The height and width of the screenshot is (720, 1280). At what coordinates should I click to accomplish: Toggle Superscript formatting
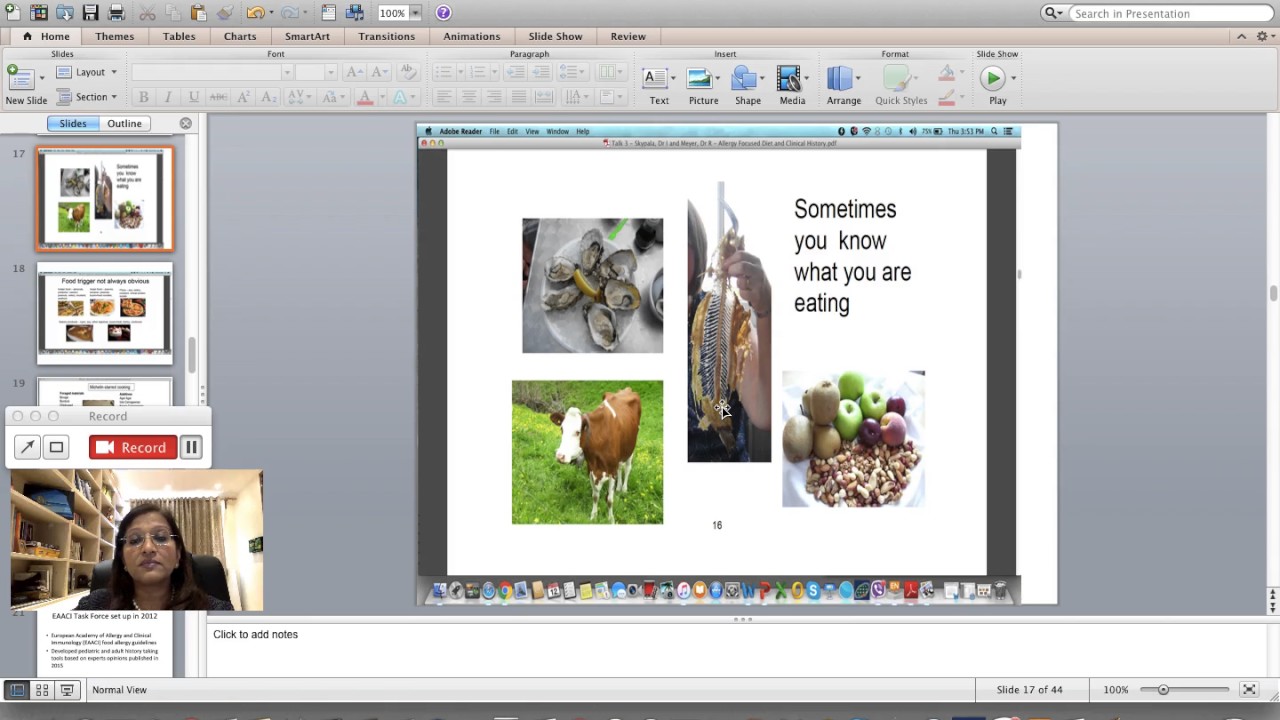pyautogui.click(x=244, y=97)
